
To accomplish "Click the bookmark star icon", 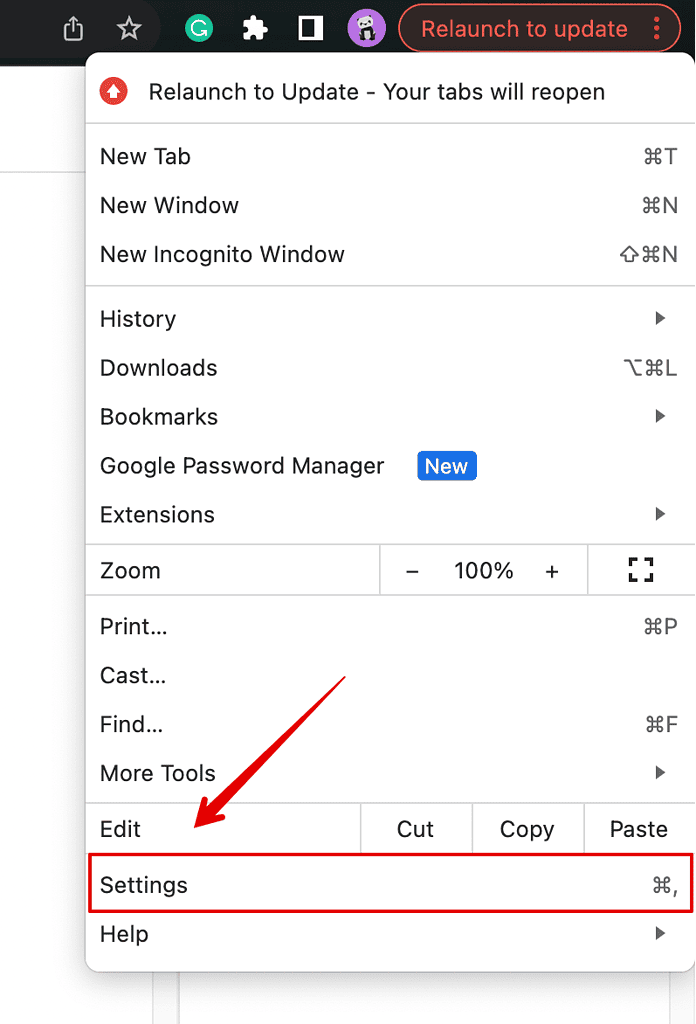I will click(x=129, y=28).
